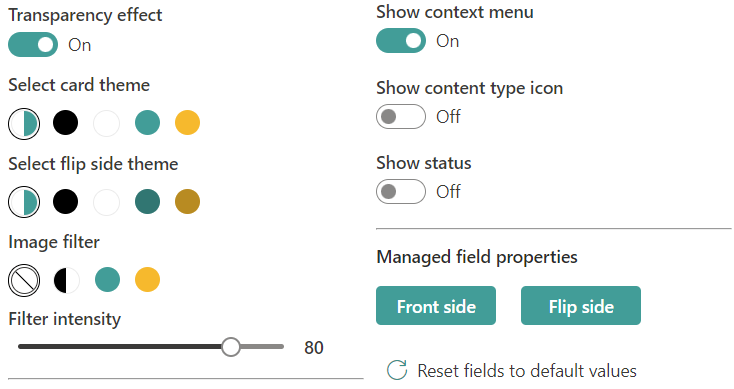The width and height of the screenshot is (734, 389).
Task: Click the Filter intensity slider handle
Action: [231, 347]
